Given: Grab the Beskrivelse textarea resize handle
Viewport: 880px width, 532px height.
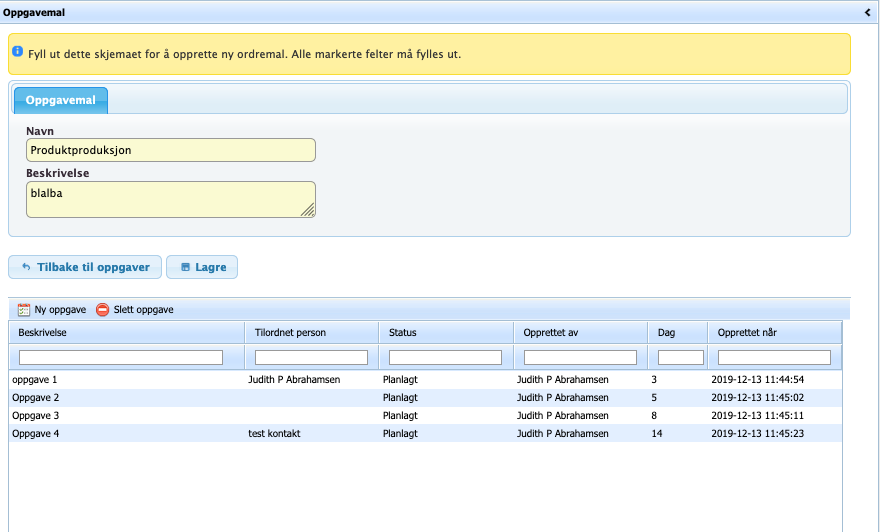Looking at the screenshot, I should [308, 210].
